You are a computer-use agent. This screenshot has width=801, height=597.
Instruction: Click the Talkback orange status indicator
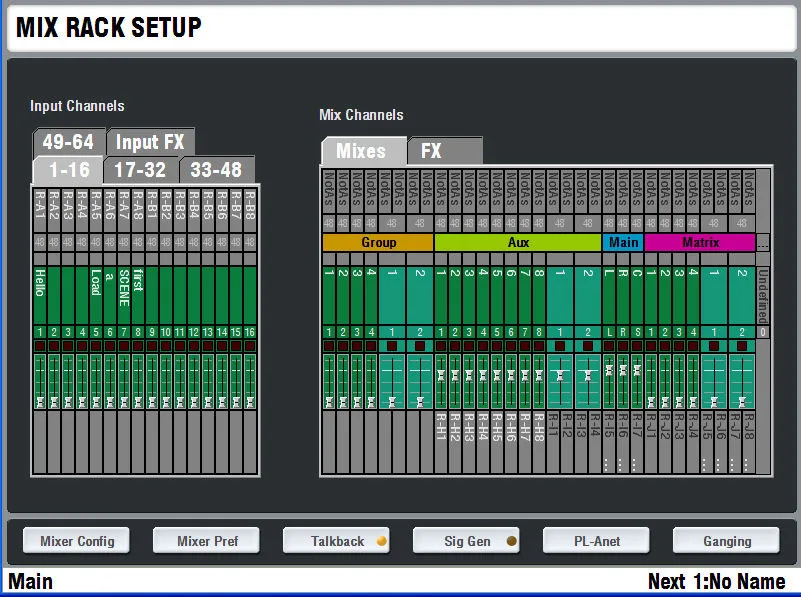pos(381,541)
